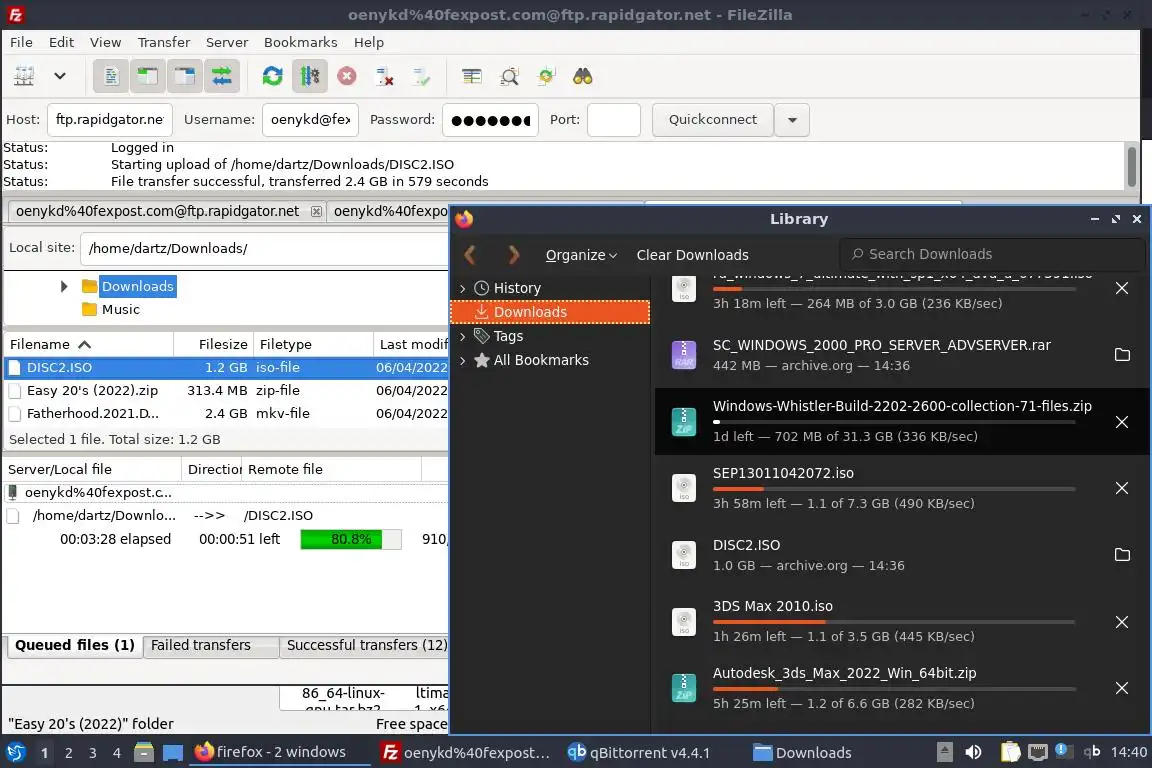1152x768 pixels.
Task: Click the volume speaker tray icon
Action: 973,752
